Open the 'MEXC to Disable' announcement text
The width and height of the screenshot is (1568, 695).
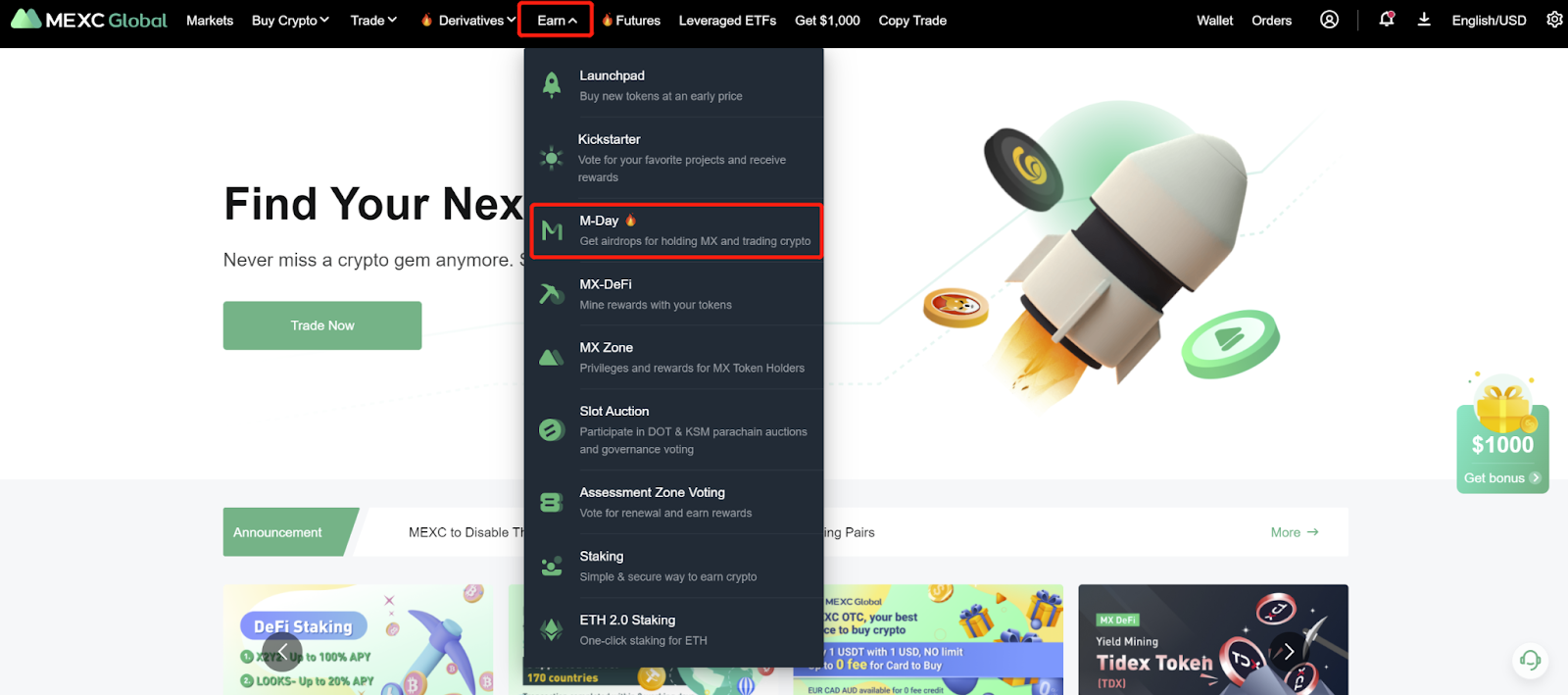465,532
